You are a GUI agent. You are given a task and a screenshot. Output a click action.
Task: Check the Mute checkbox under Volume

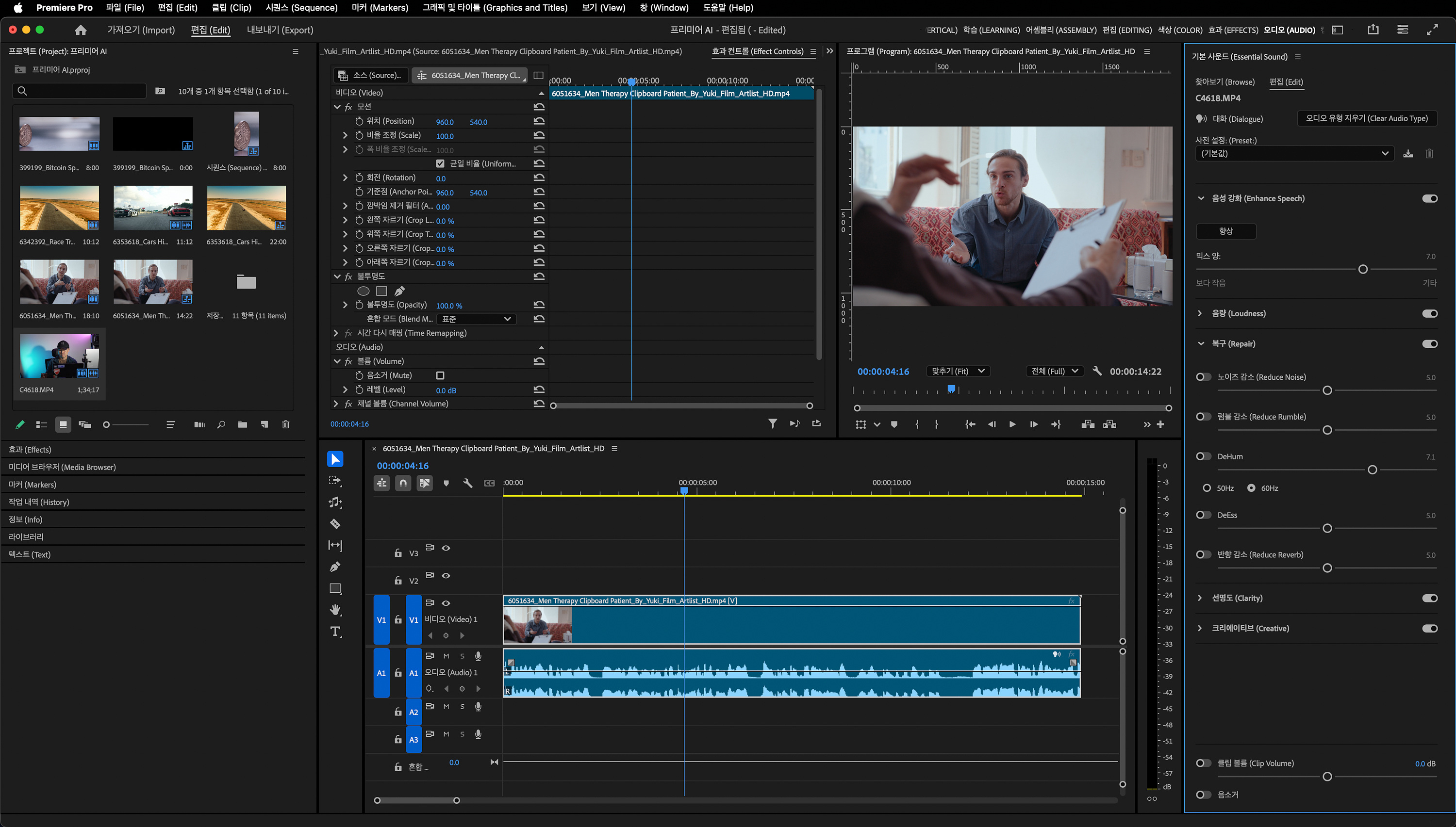(440, 375)
